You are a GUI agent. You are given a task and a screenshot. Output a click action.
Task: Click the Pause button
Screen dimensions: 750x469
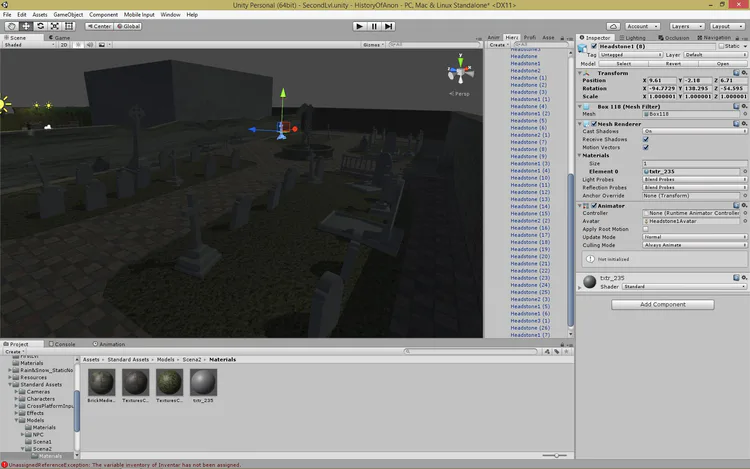point(374,26)
